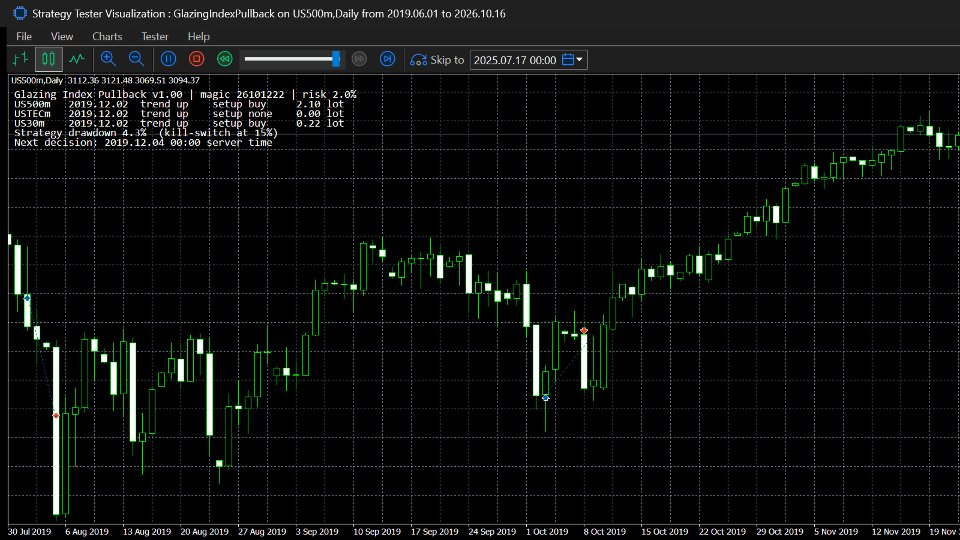Image resolution: width=960 pixels, height=540 pixels.
Task: Click the USTECm setup none row
Action: pyautogui.click(x=179, y=114)
